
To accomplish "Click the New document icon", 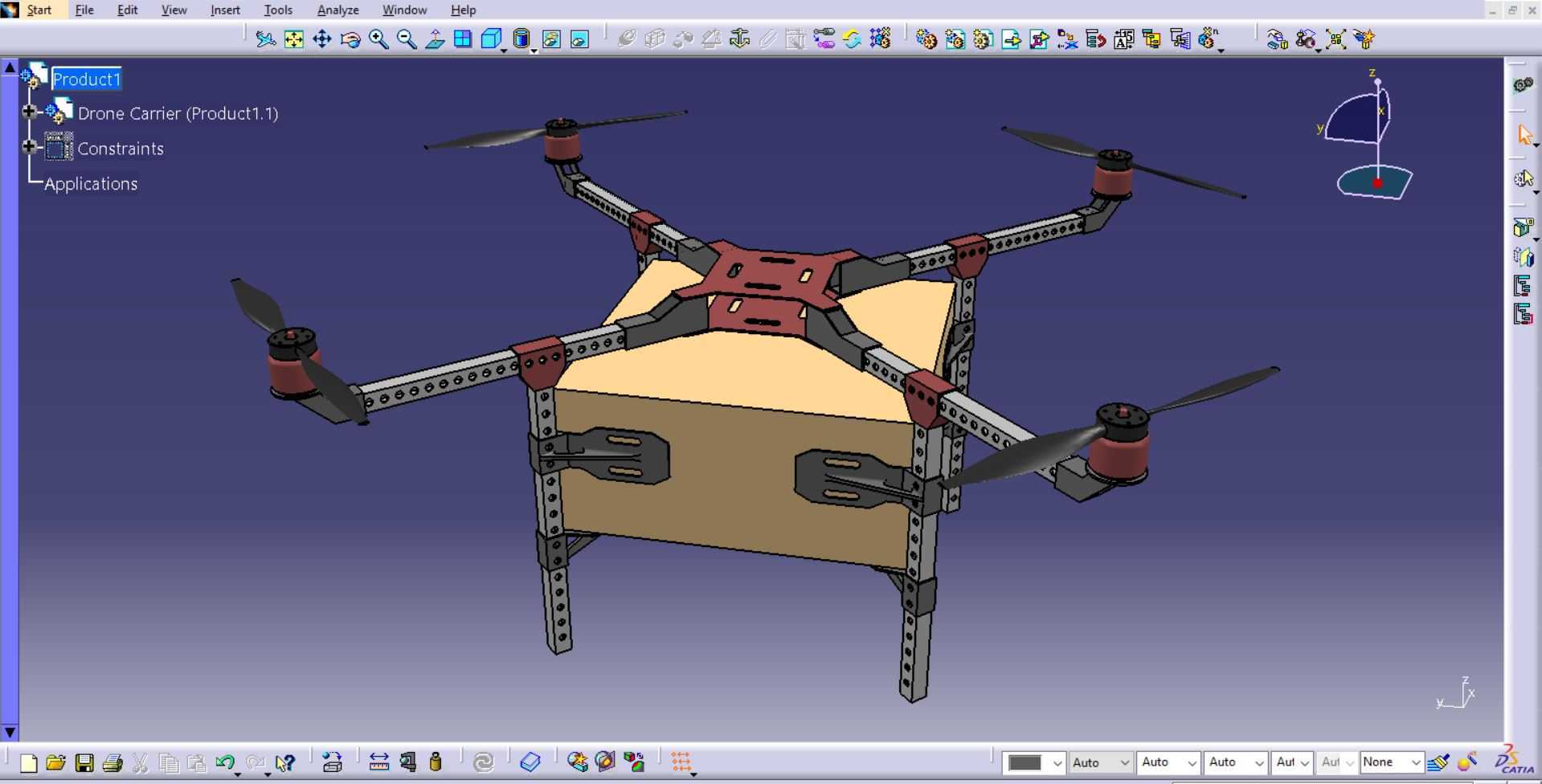I will tap(28, 762).
